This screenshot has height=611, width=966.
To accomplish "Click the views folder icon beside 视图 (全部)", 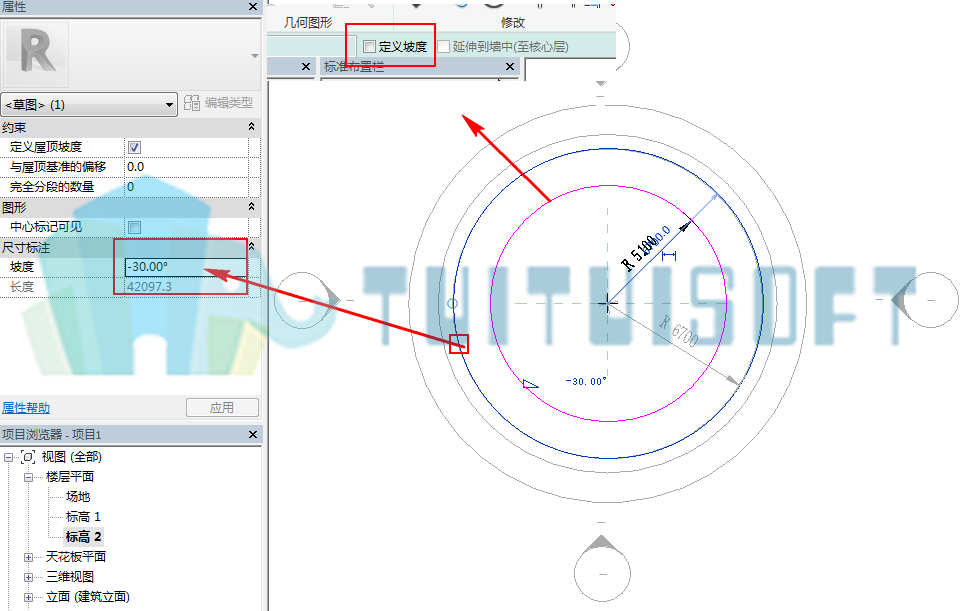I will tap(28, 457).
